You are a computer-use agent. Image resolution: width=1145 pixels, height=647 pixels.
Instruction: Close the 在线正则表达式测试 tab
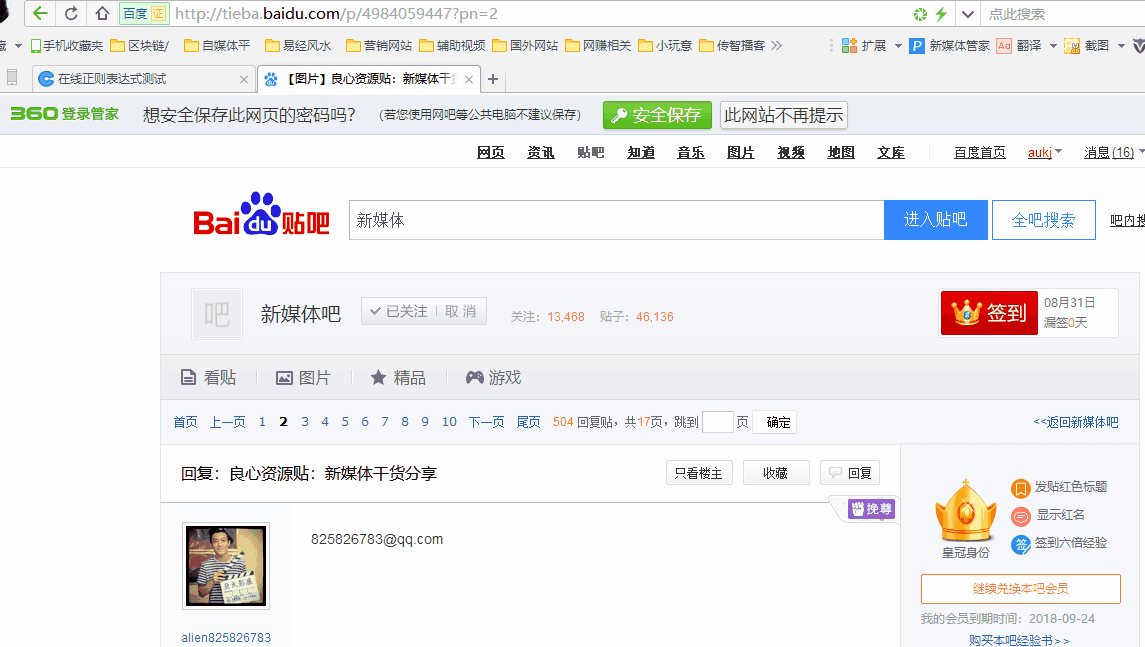click(x=244, y=79)
